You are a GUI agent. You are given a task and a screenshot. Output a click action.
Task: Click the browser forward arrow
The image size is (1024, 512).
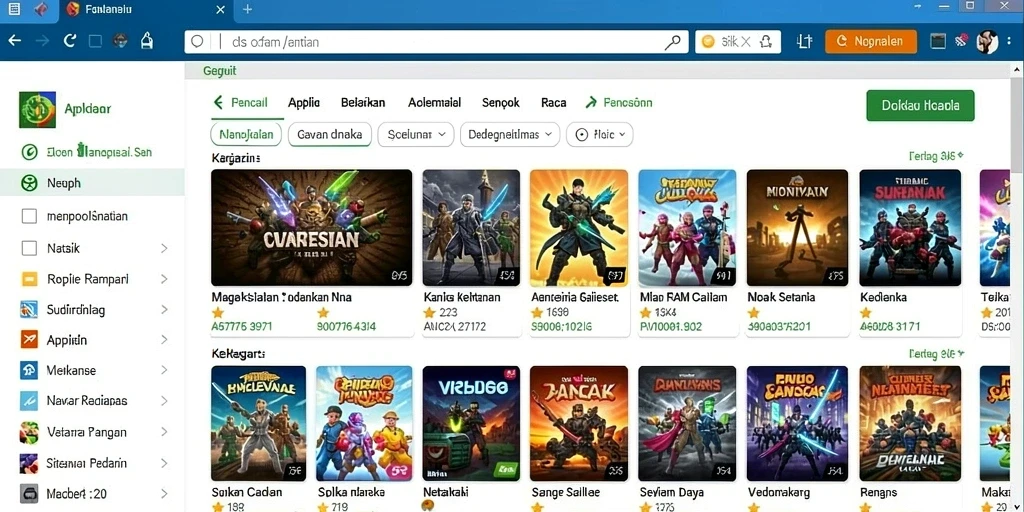point(42,41)
